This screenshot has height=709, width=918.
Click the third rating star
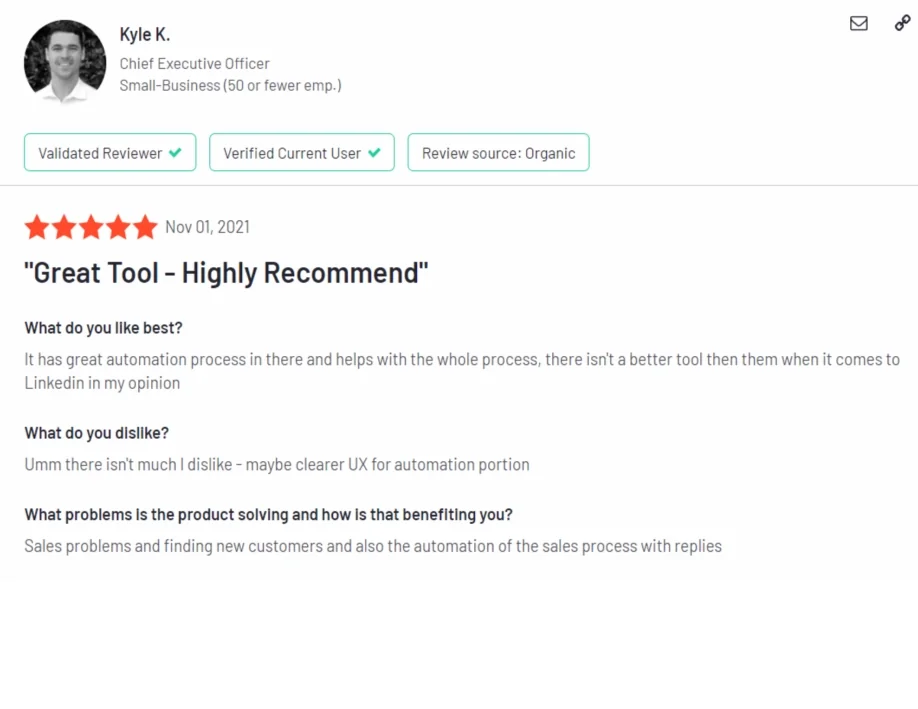[x=91, y=227]
